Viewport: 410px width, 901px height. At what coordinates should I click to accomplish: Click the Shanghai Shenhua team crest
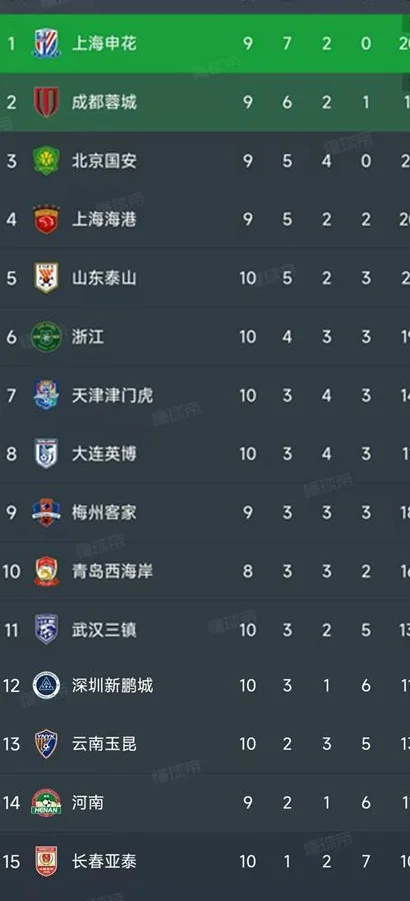46,43
